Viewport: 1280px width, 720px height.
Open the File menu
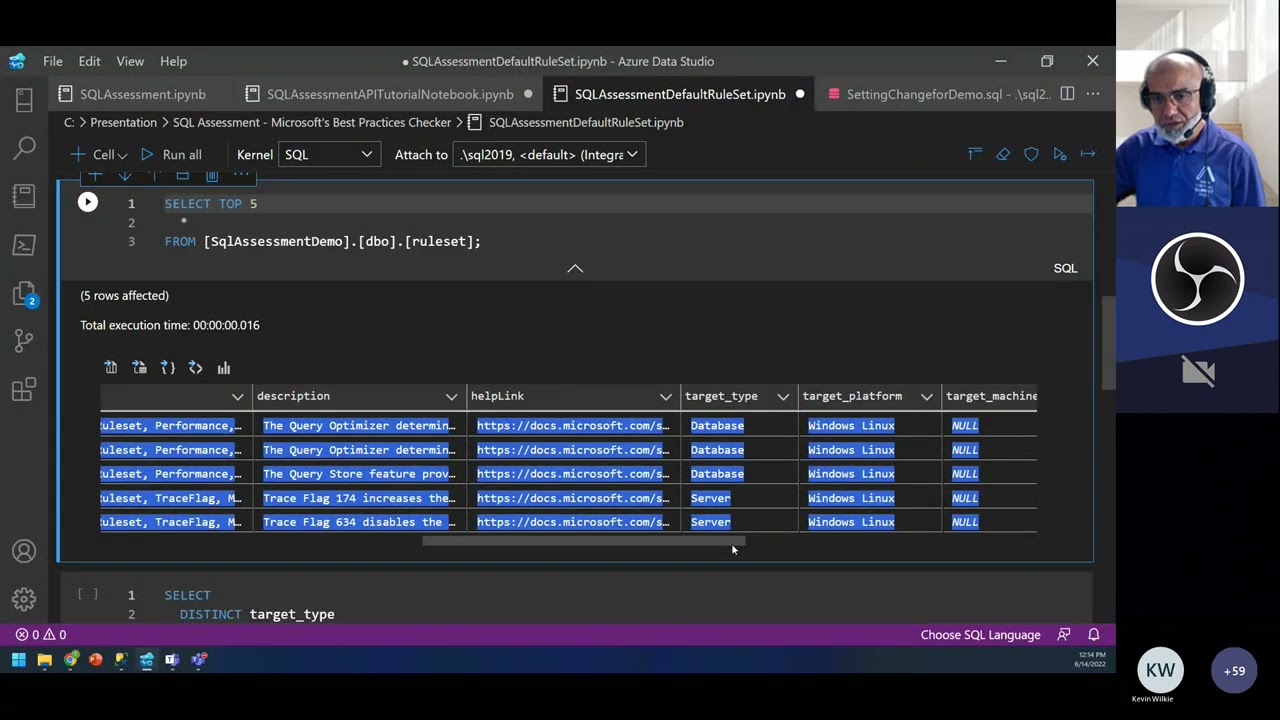coord(53,61)
